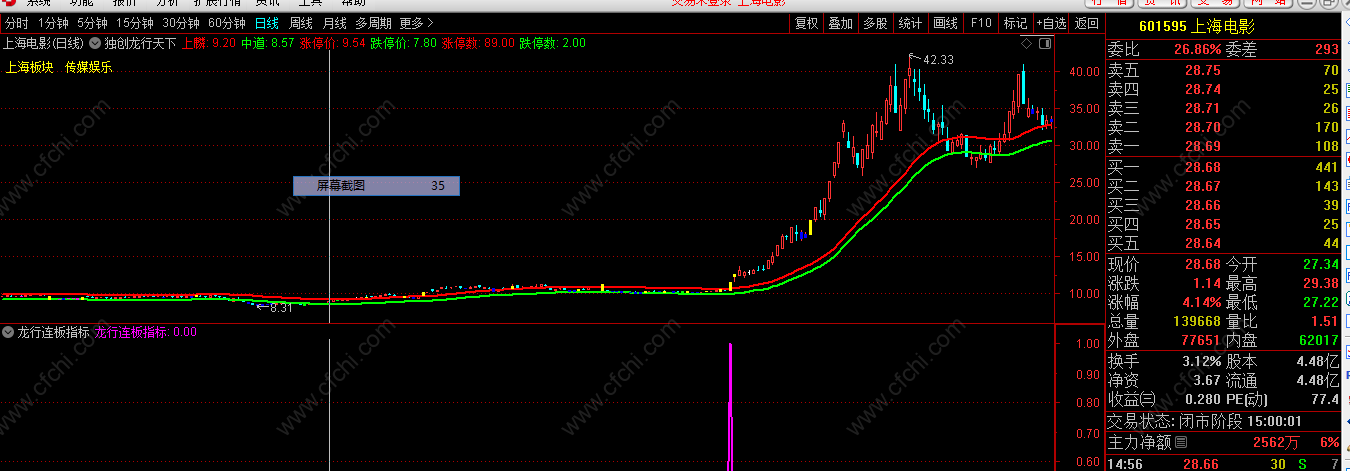The height and width of the screenshot is (471, 1350).
Task: Click the 叠加 overlay button
Action: 841,23
